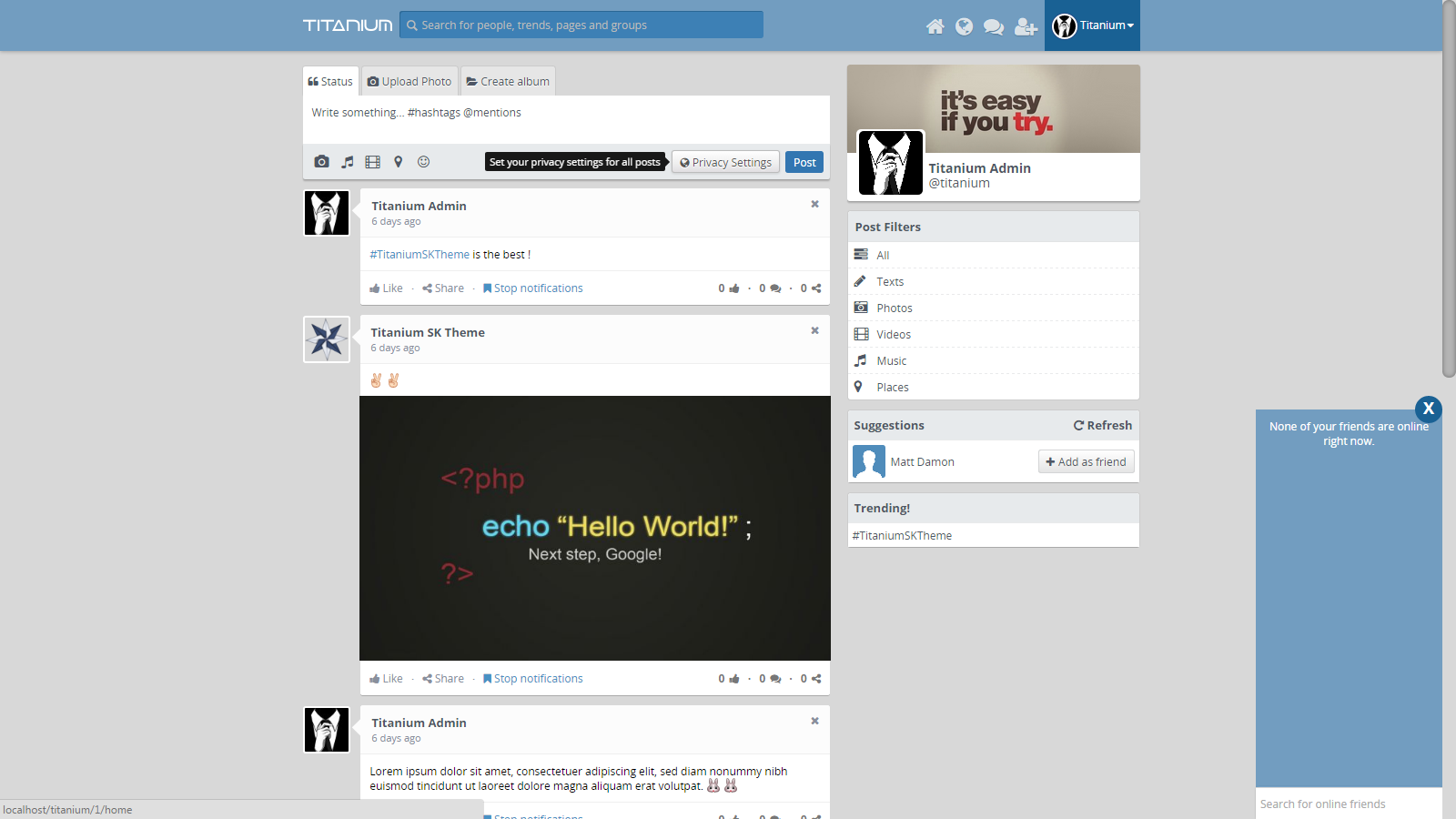Screen dimensions: 1456x819
Task: Open Matt Damon's profile name
Action: pyautogui.click(x=923, y=462)
